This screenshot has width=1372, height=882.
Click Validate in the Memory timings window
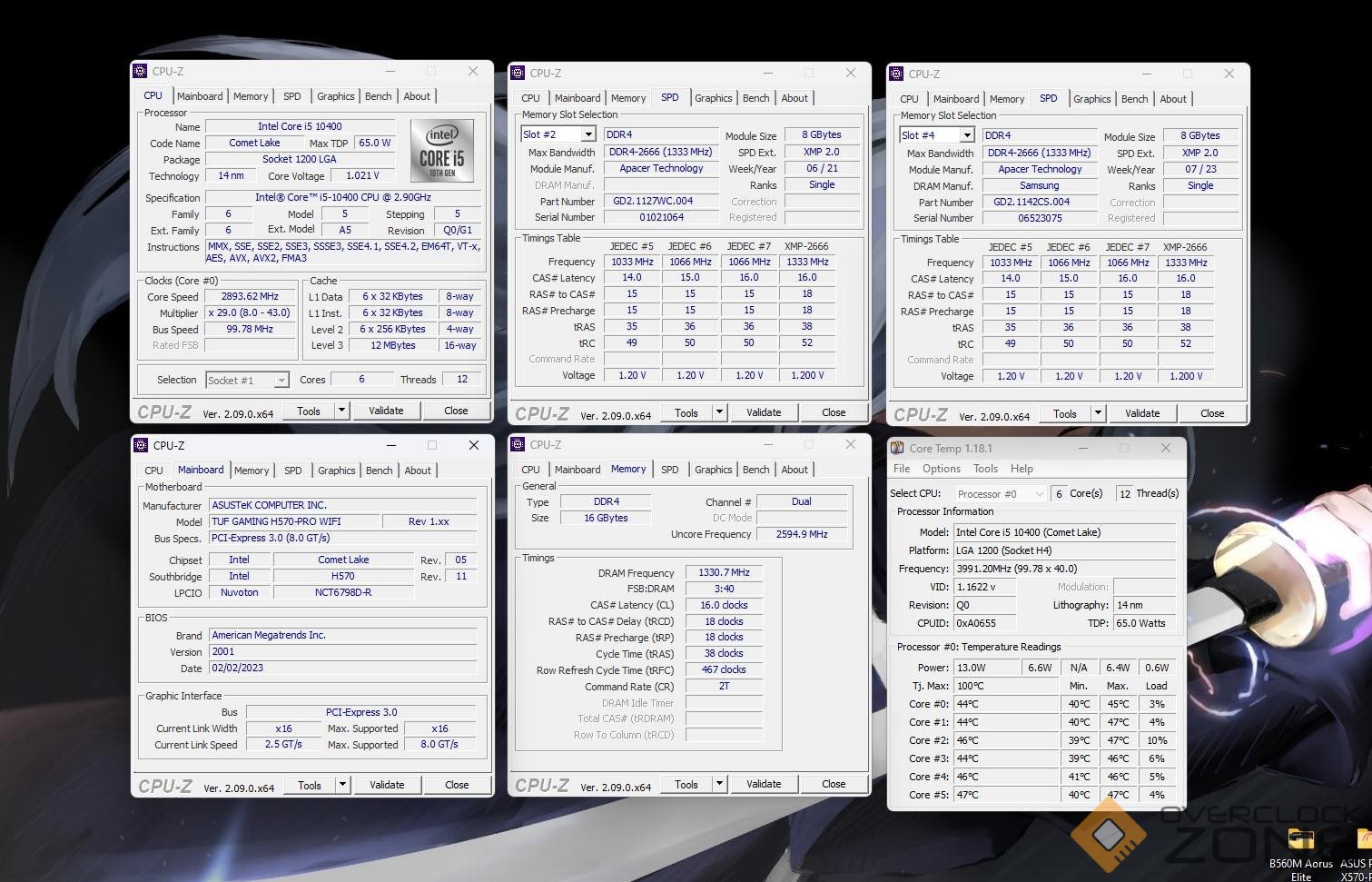764,784
